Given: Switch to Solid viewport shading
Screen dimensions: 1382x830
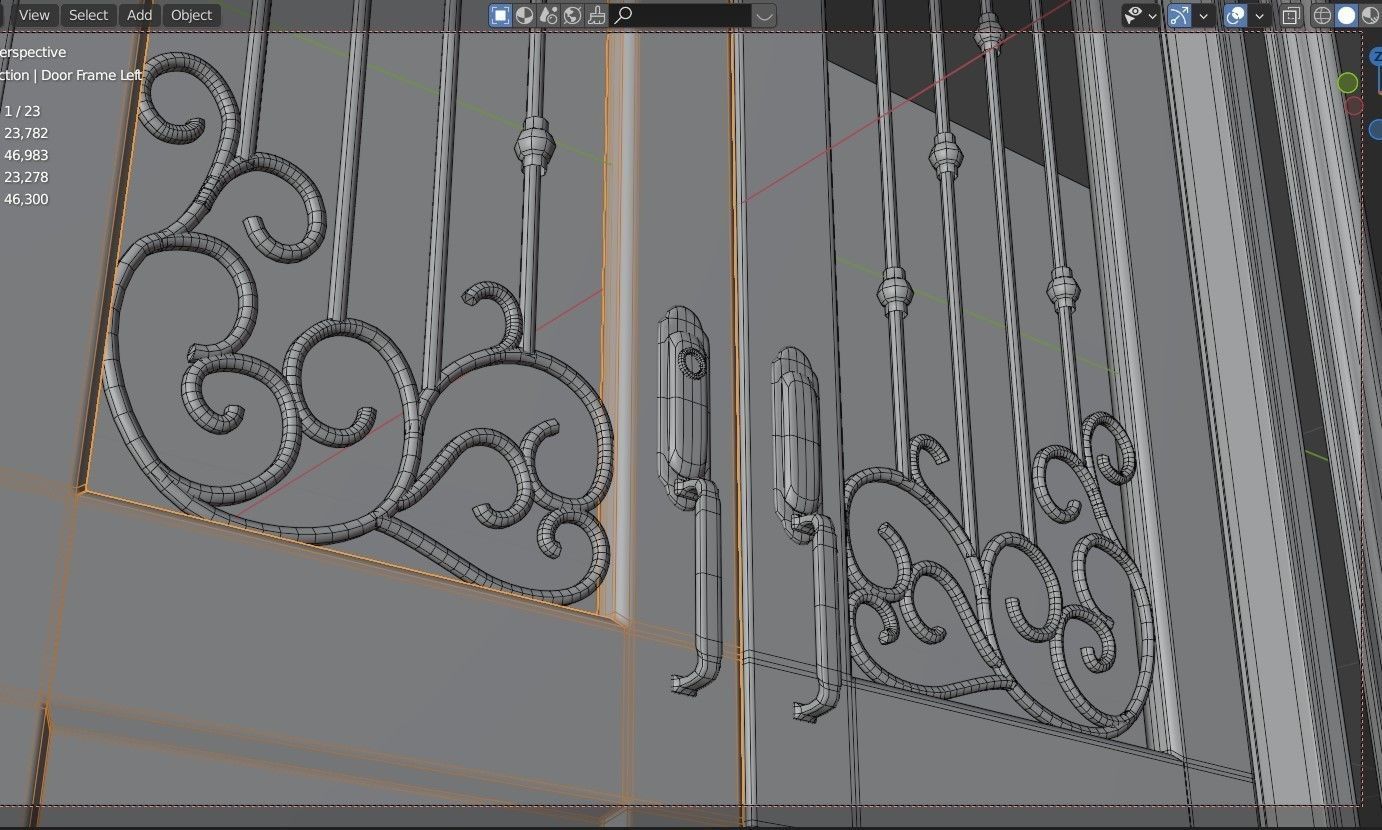Looking at the screenshot, I should point(1346,15).
